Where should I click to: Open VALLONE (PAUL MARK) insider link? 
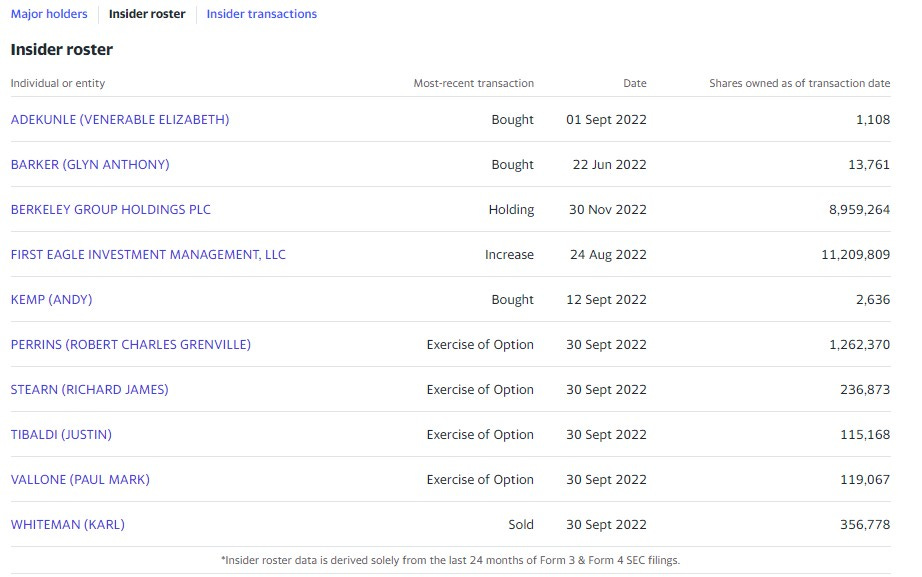pos(80,479)
